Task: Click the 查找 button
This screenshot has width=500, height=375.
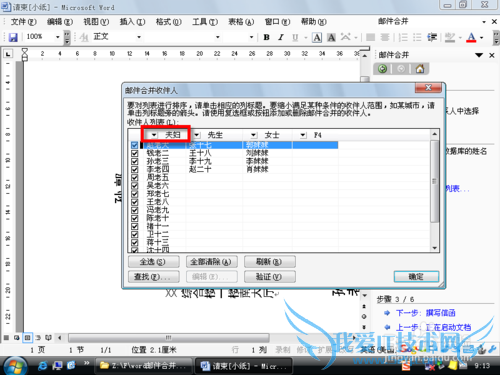Action: [x=154, y=277]
